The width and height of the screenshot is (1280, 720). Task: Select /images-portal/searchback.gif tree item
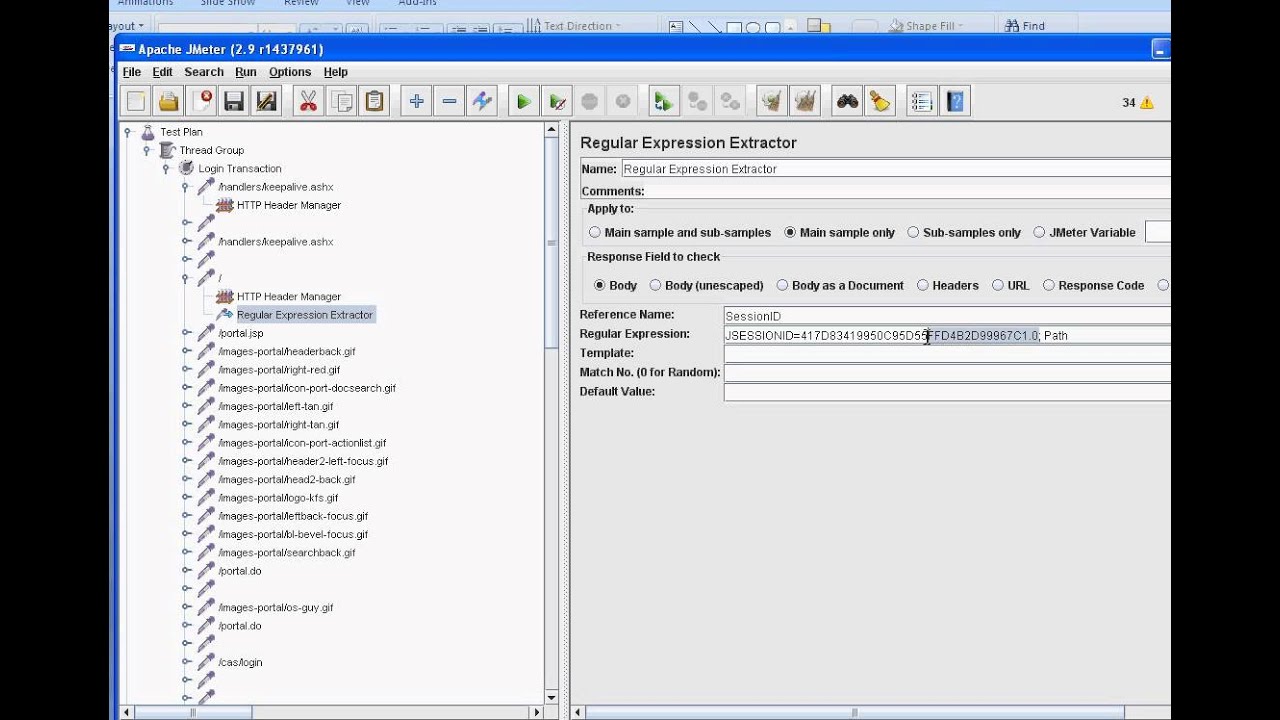[287, 553]
